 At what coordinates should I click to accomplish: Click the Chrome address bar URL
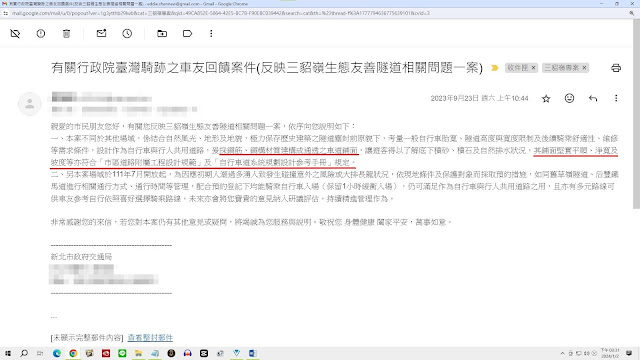220,13
